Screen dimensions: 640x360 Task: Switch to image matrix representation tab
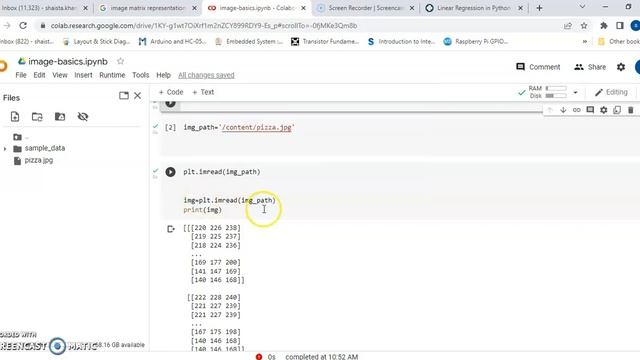tap(147, 8)
